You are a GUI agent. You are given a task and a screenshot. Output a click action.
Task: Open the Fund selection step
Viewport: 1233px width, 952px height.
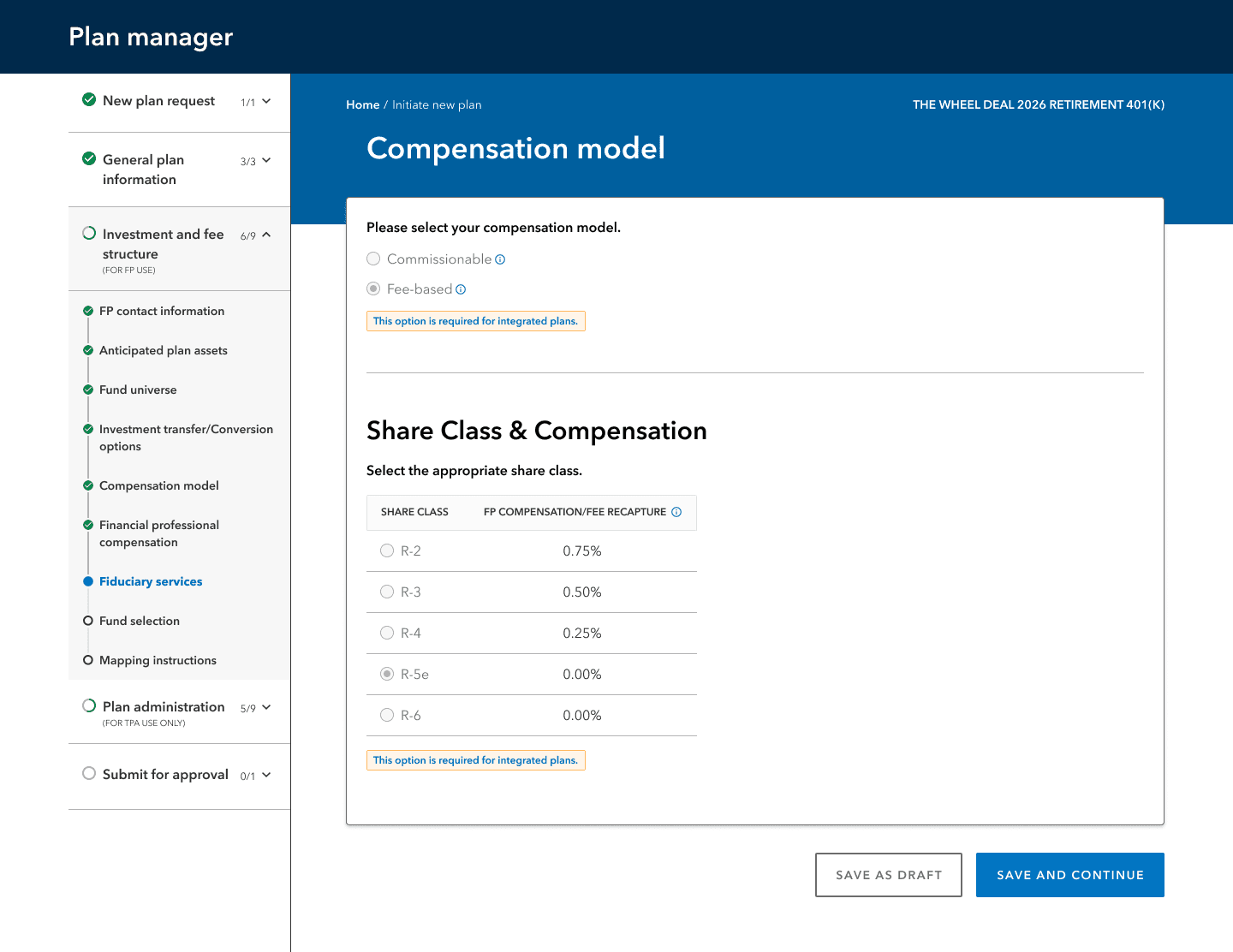tap(140, 621)
